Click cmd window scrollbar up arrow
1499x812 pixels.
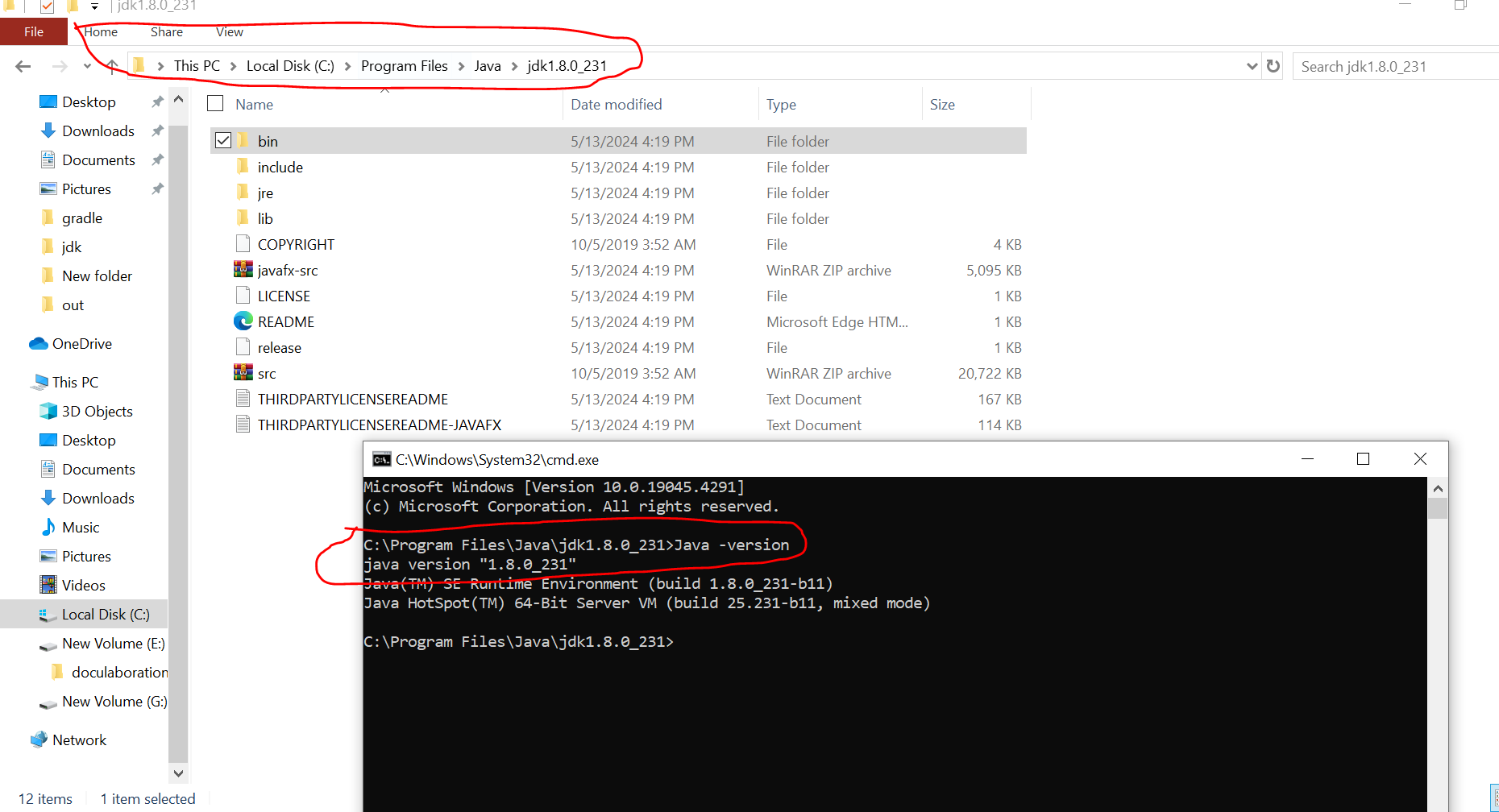tap(1438, 488)
